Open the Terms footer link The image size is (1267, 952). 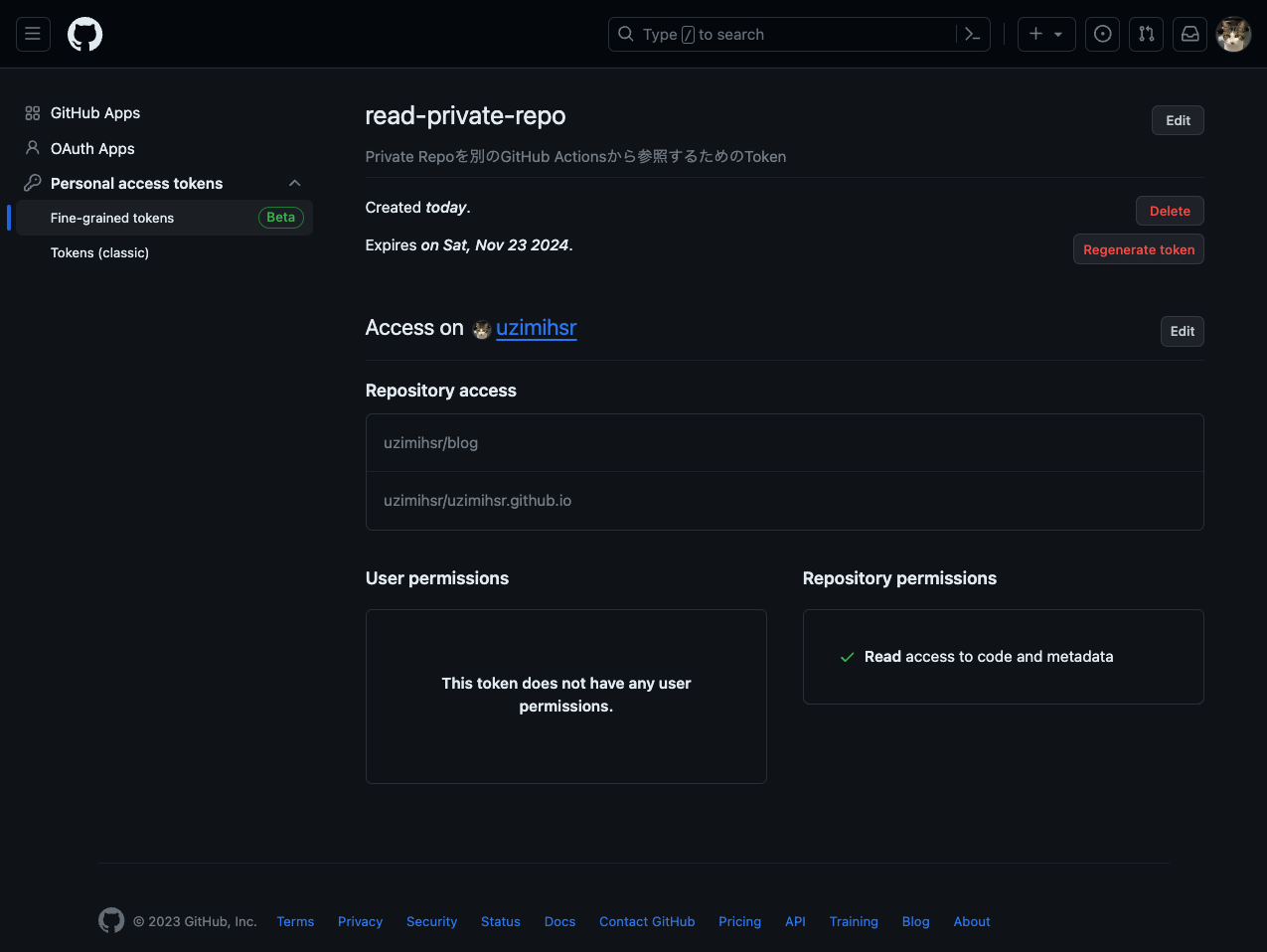click(x=295, y=921)
